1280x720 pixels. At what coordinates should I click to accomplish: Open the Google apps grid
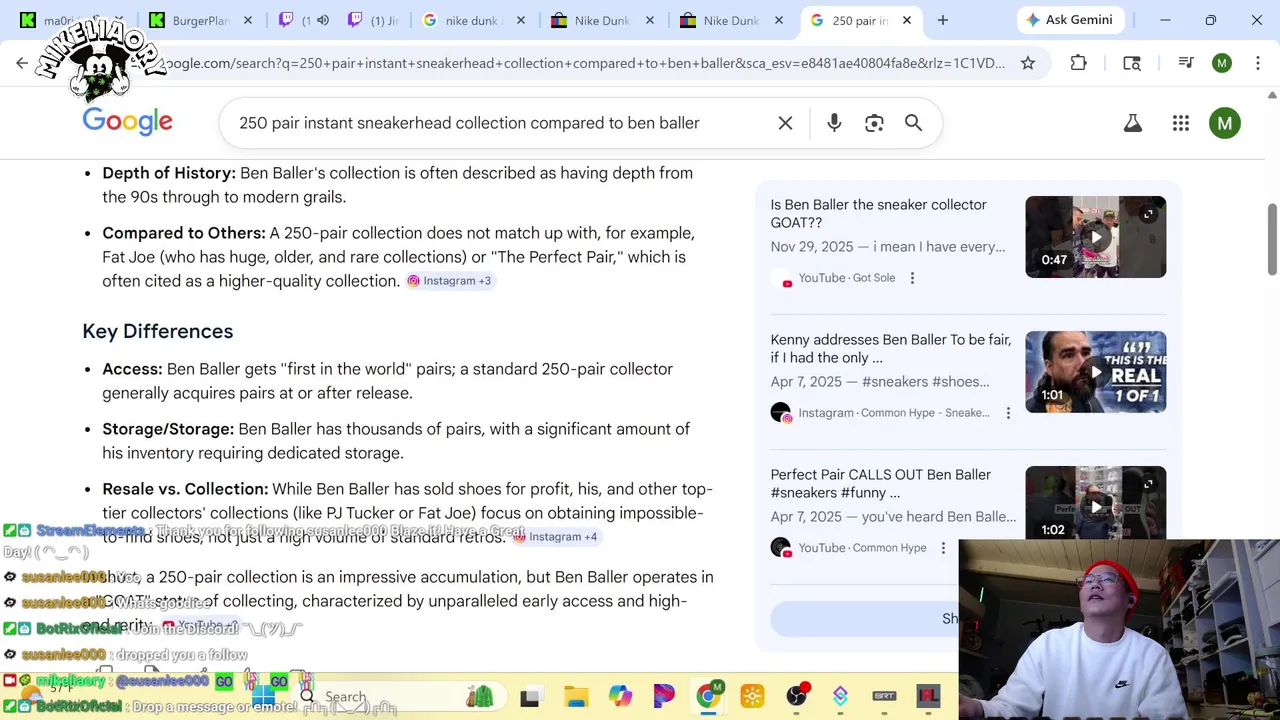click(x=1181, y=123)
